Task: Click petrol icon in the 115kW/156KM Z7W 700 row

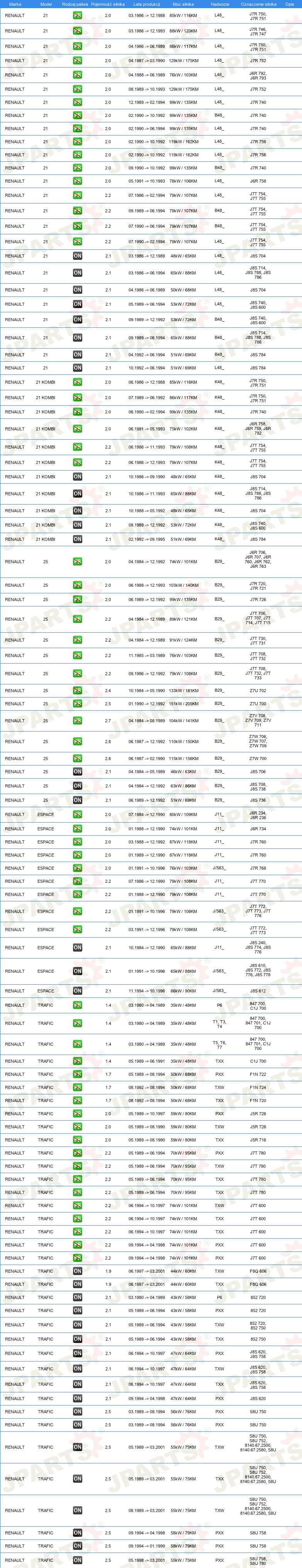Action: point(77,759)
